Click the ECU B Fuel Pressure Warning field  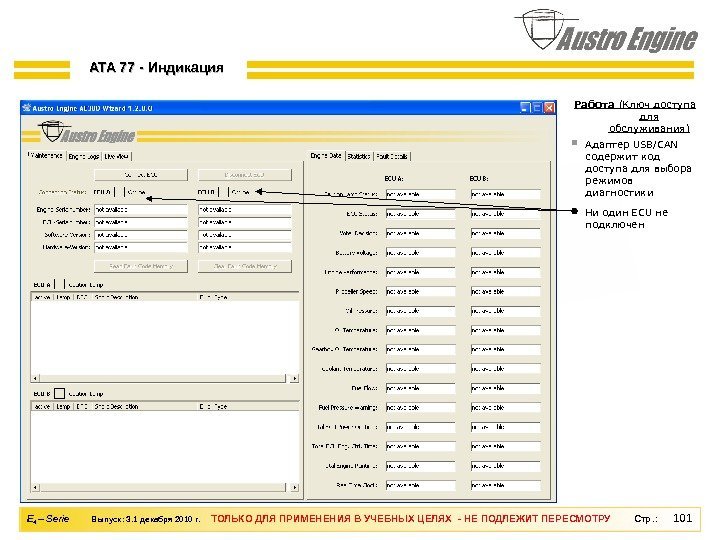pyautogui.click(x=506, y=408)
